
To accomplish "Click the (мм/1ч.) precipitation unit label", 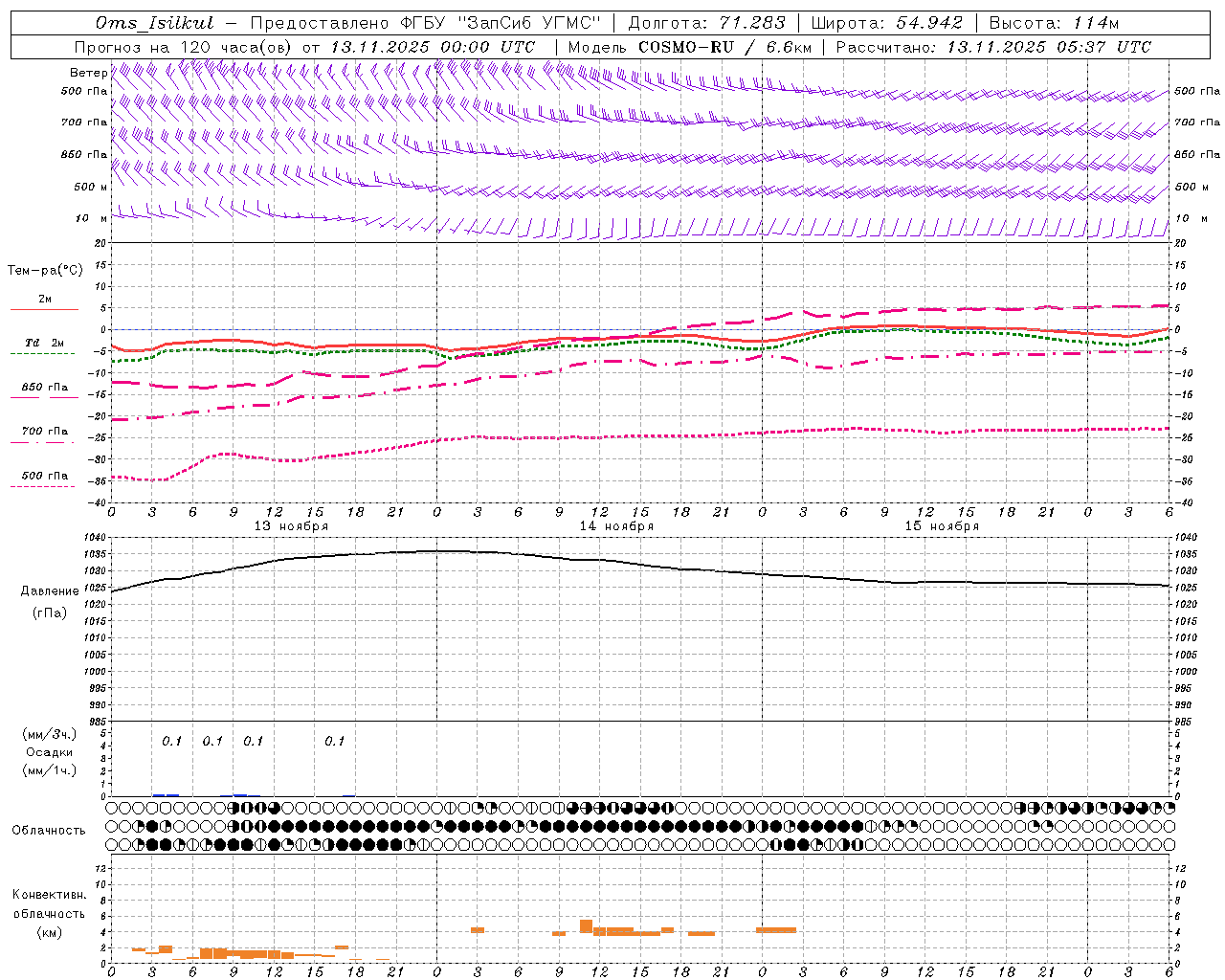I will pos(50,770).
